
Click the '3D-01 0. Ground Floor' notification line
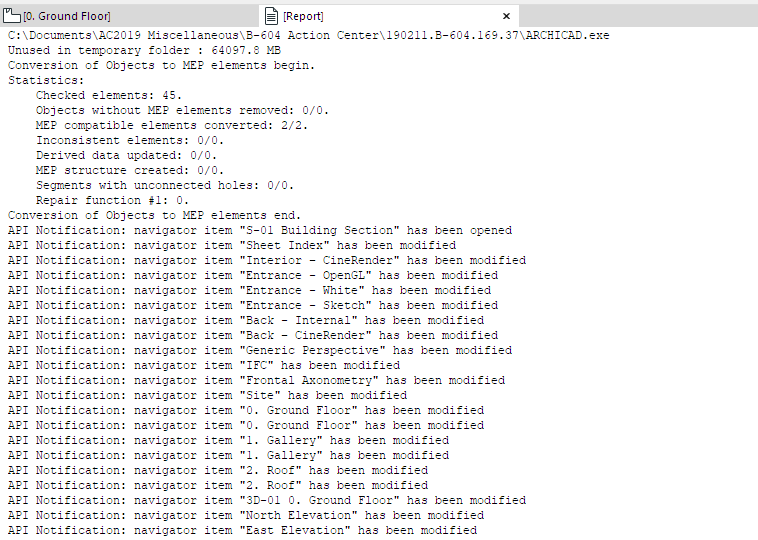click(x=266, y=500)
